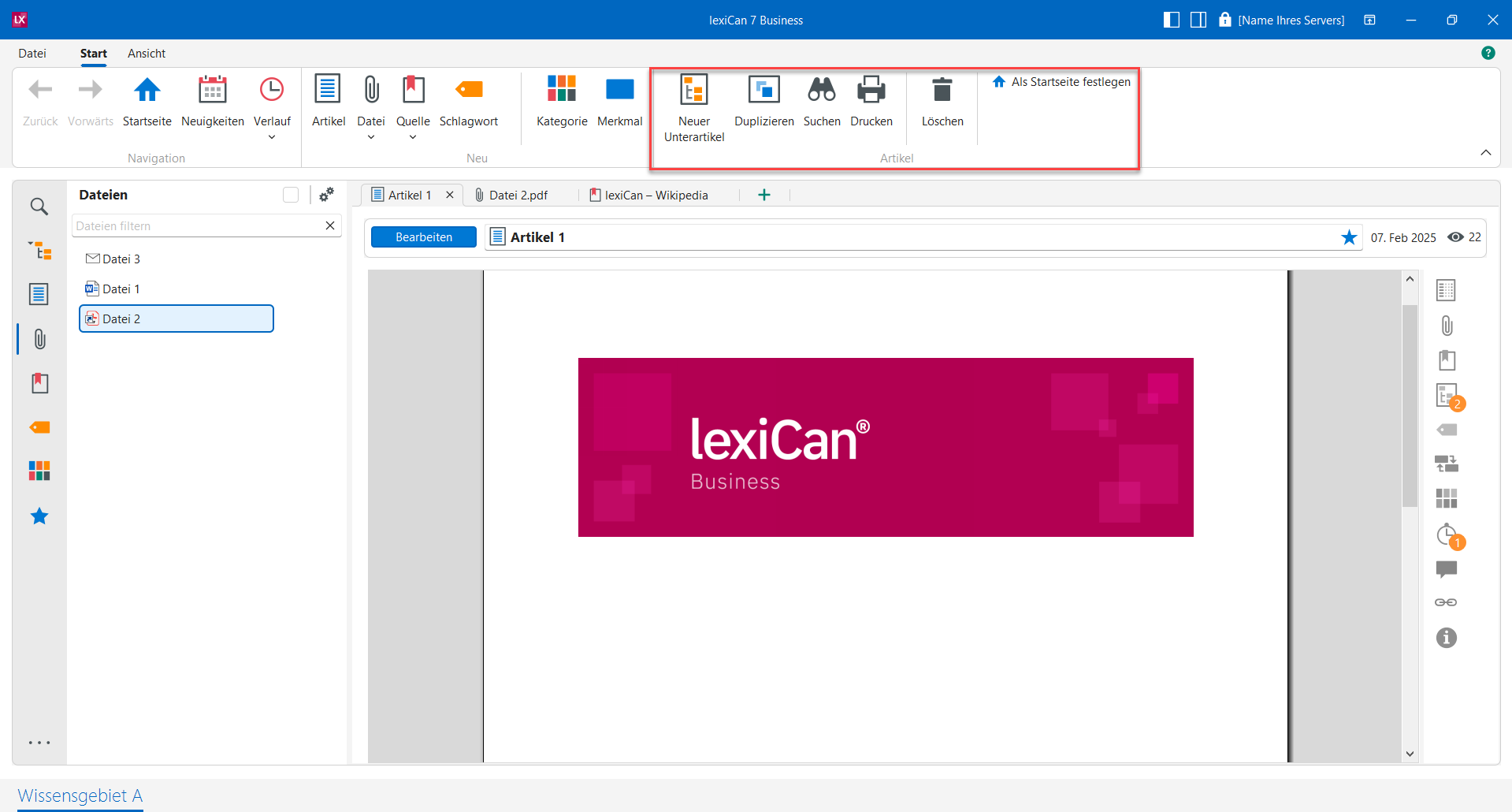1512x812 pixels.
Task: Open Neuigkeiten calendar icon
Action: point(212,91)
